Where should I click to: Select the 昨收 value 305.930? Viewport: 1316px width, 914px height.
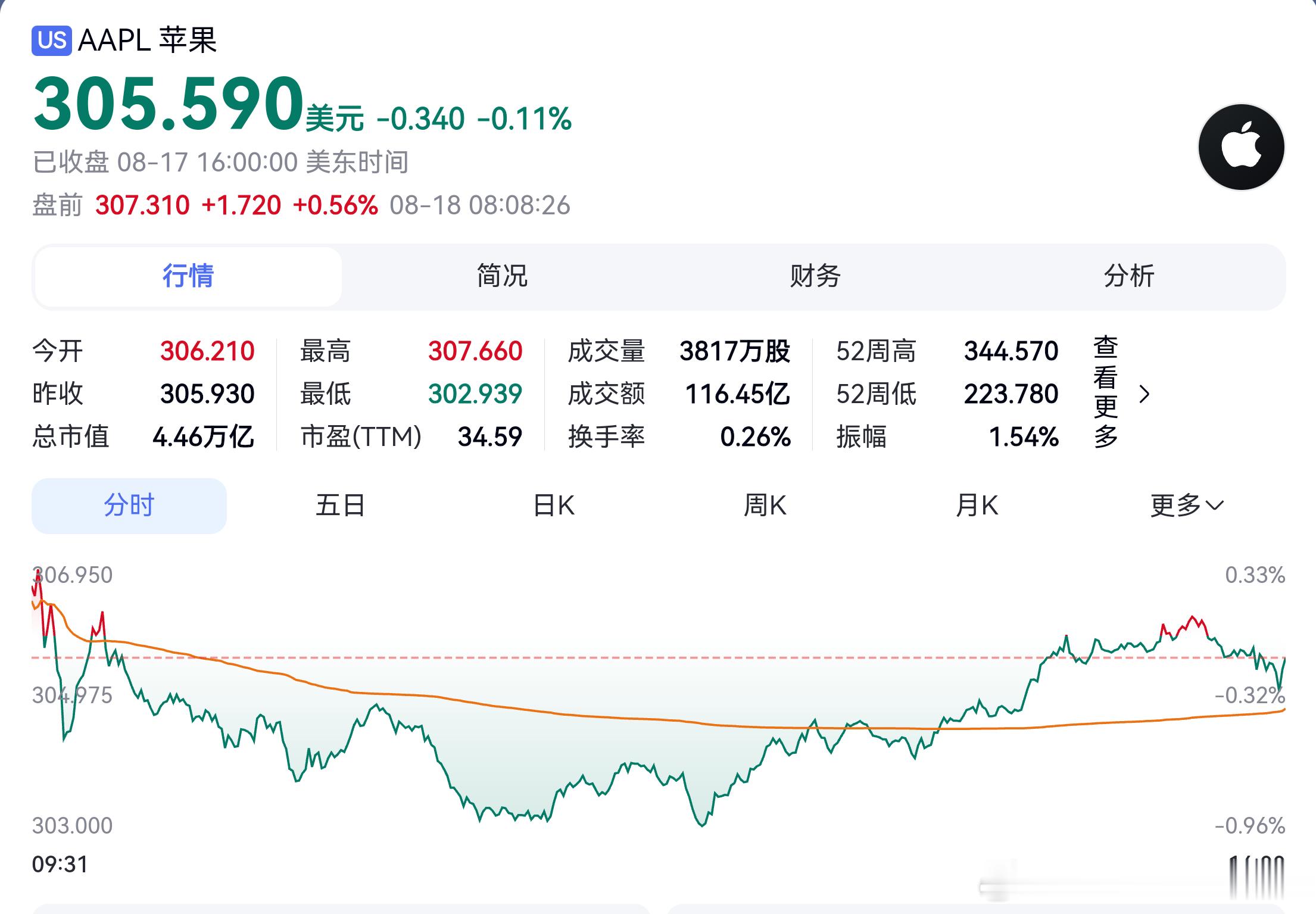207,394
